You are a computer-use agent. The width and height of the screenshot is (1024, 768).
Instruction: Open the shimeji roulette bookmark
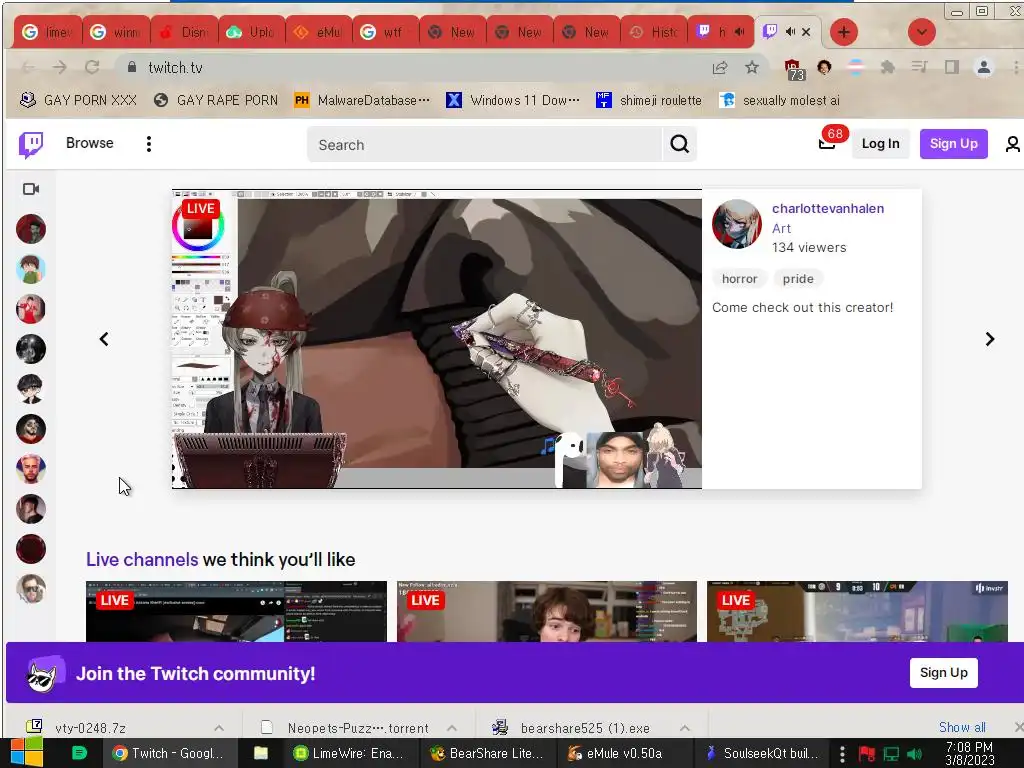pos(649,100)
